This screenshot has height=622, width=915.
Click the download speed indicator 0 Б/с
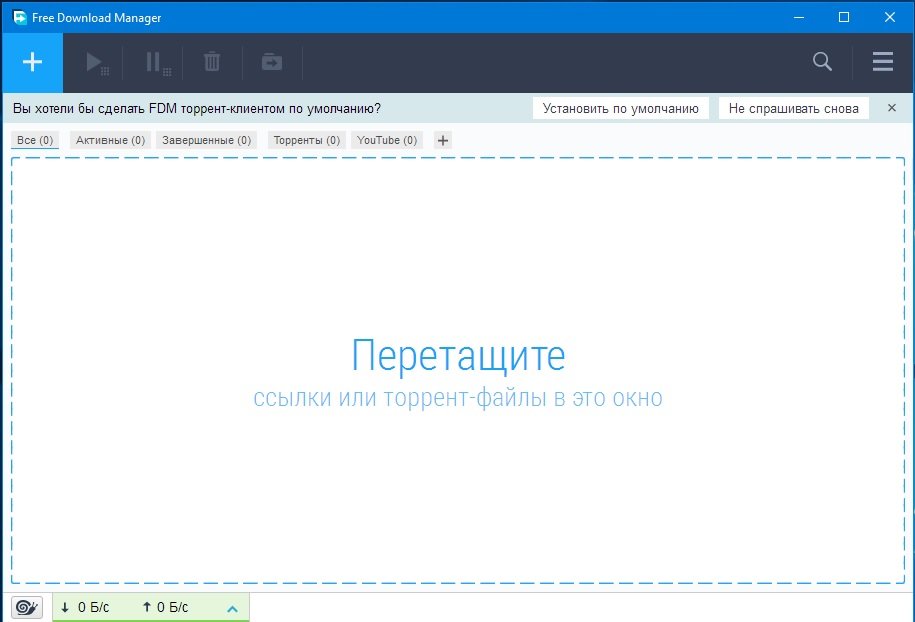(85, 607)
